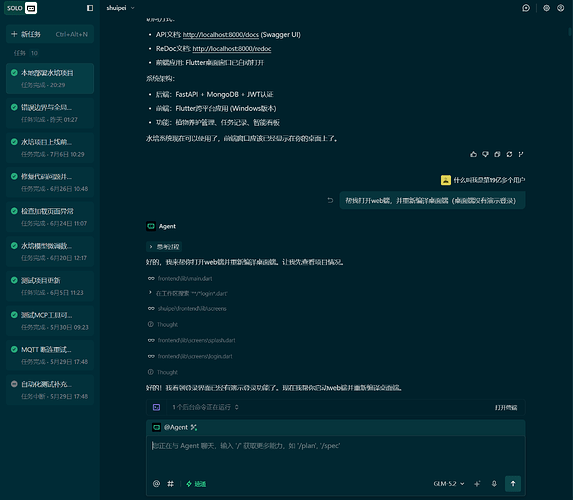The image size is (573, 500).
Task: Open the task dated 6月26日 10:48
Action: coord(50,182)
